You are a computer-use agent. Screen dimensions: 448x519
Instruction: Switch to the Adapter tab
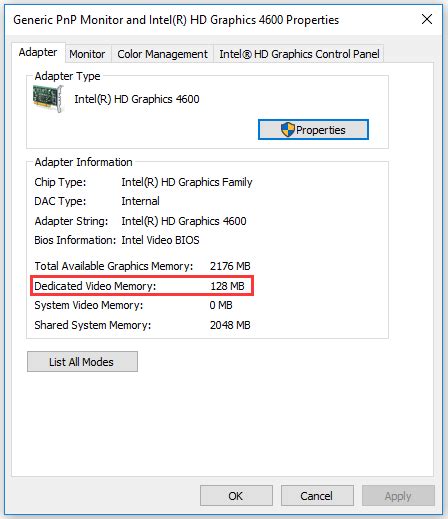38,52
